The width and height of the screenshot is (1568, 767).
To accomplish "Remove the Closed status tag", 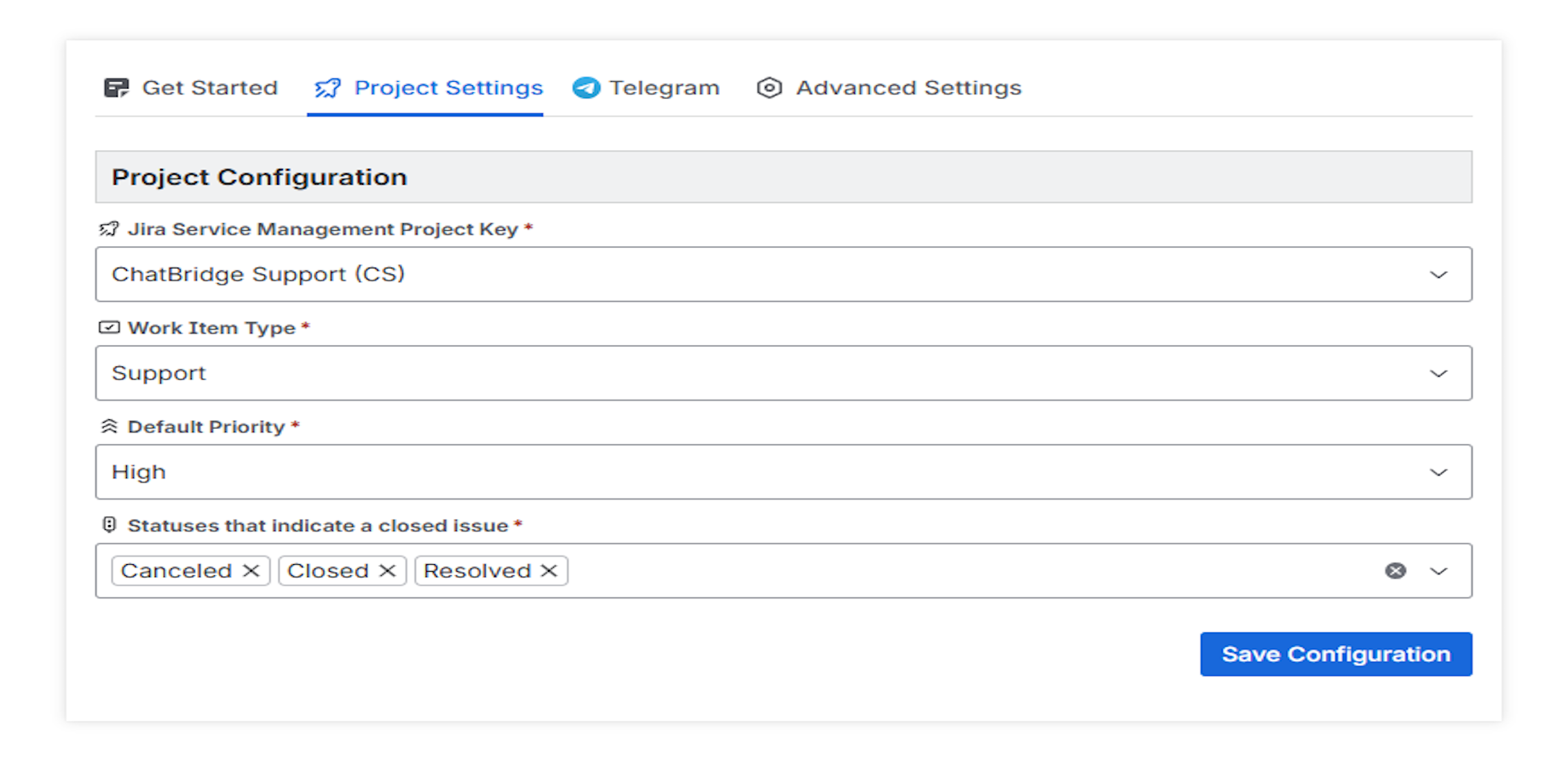I will coord(388,571).
